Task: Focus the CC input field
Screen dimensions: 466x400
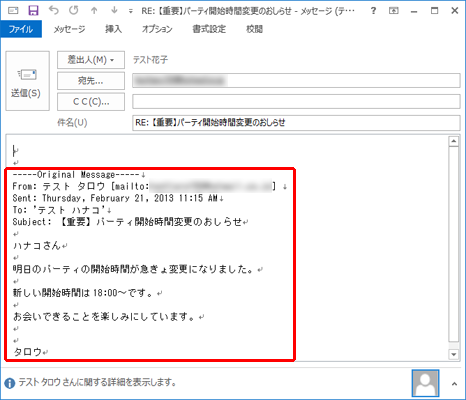Action: coord(296,102)
